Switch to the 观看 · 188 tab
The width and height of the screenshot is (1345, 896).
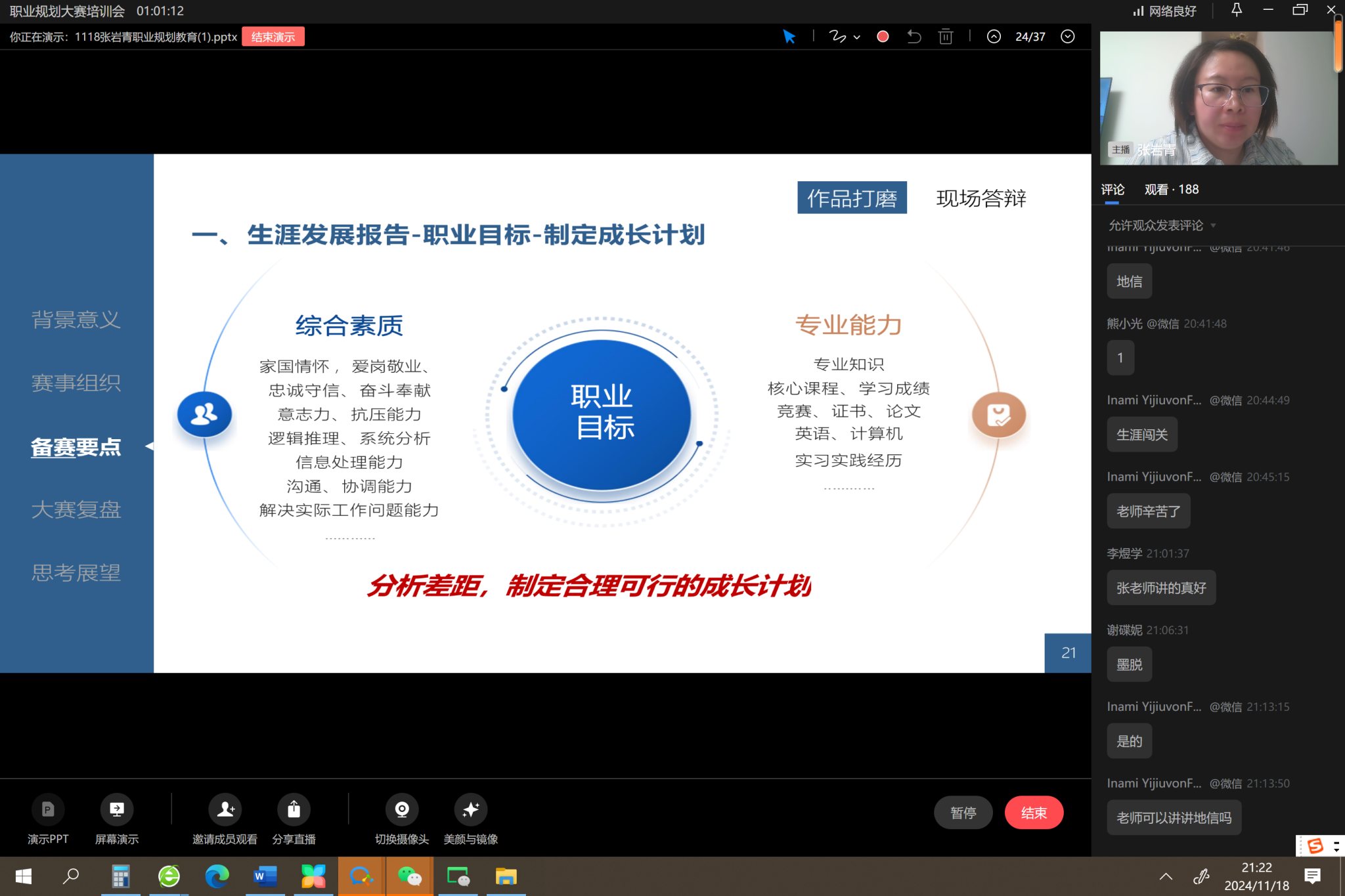[1171, 190]
